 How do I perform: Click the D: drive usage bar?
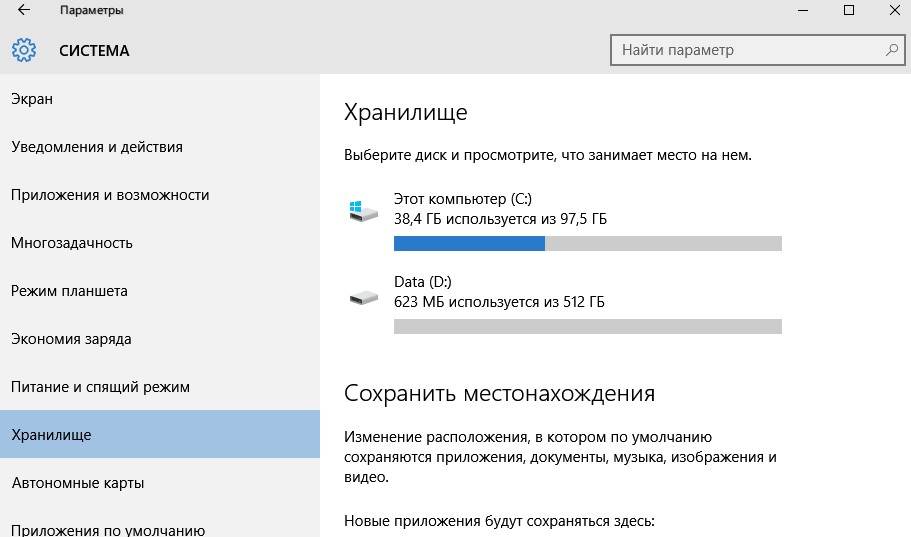tap(587, 326)
